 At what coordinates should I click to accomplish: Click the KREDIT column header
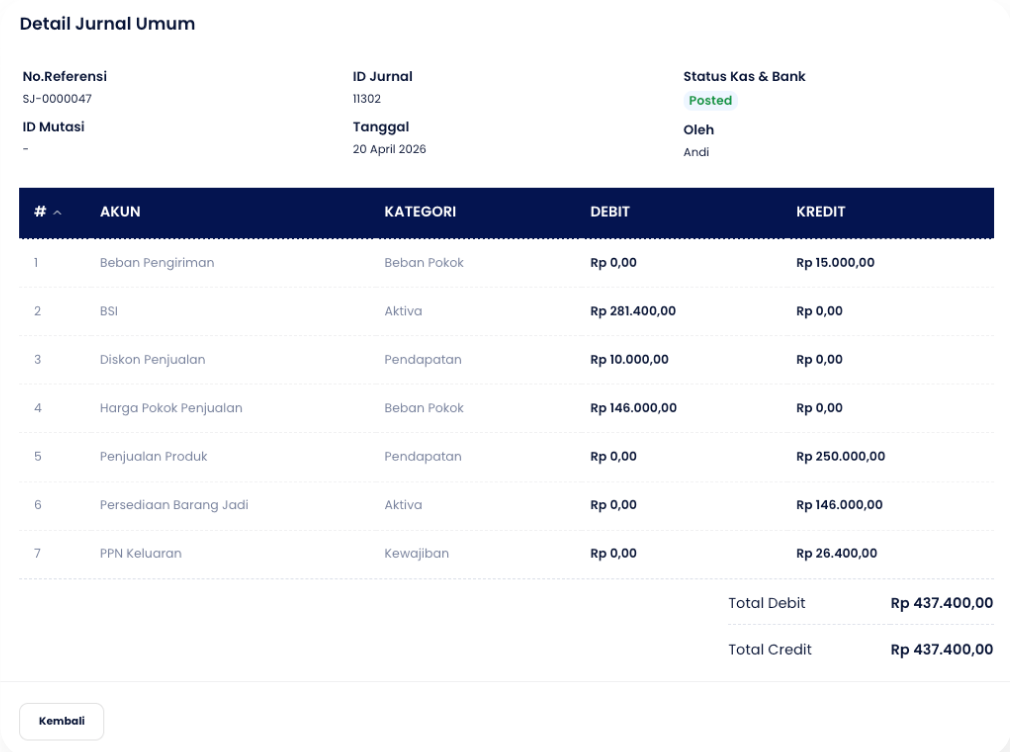click(x=820, y=212)
